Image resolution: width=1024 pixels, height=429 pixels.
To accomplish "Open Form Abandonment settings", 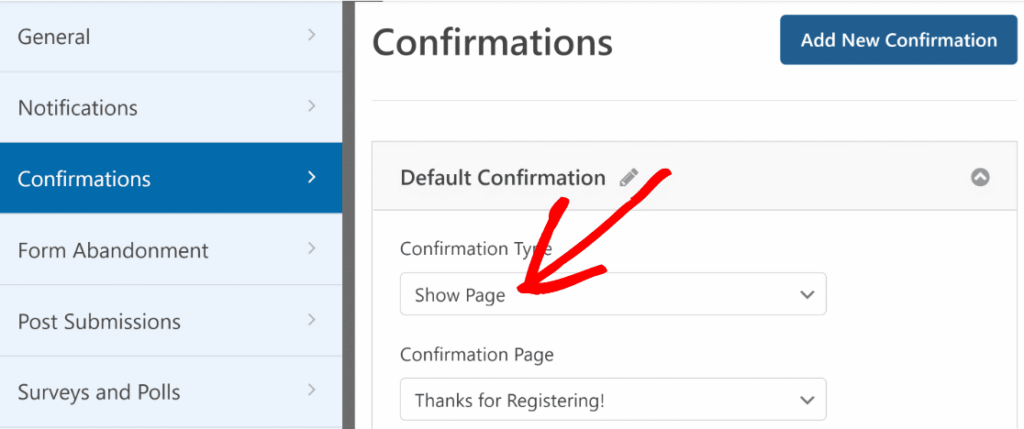I will pos(113,250).
